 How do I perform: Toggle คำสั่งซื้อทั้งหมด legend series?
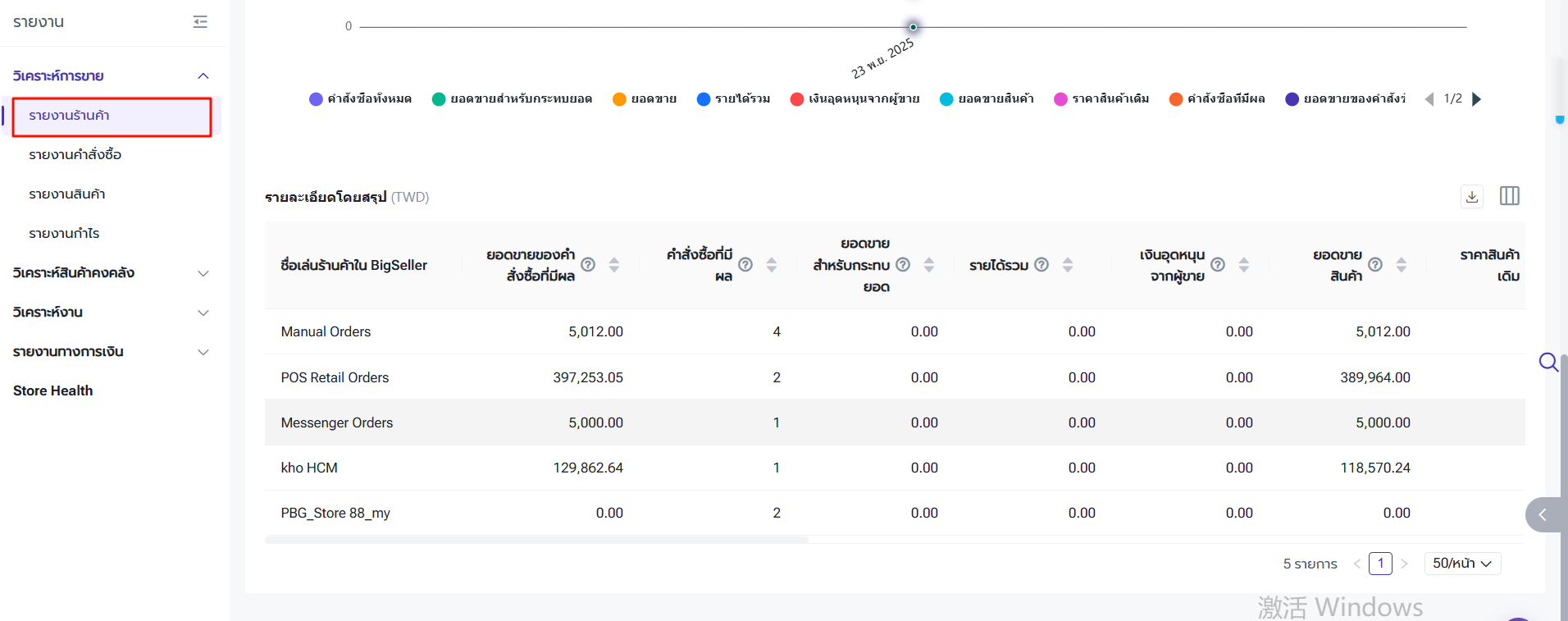(361, 99)
